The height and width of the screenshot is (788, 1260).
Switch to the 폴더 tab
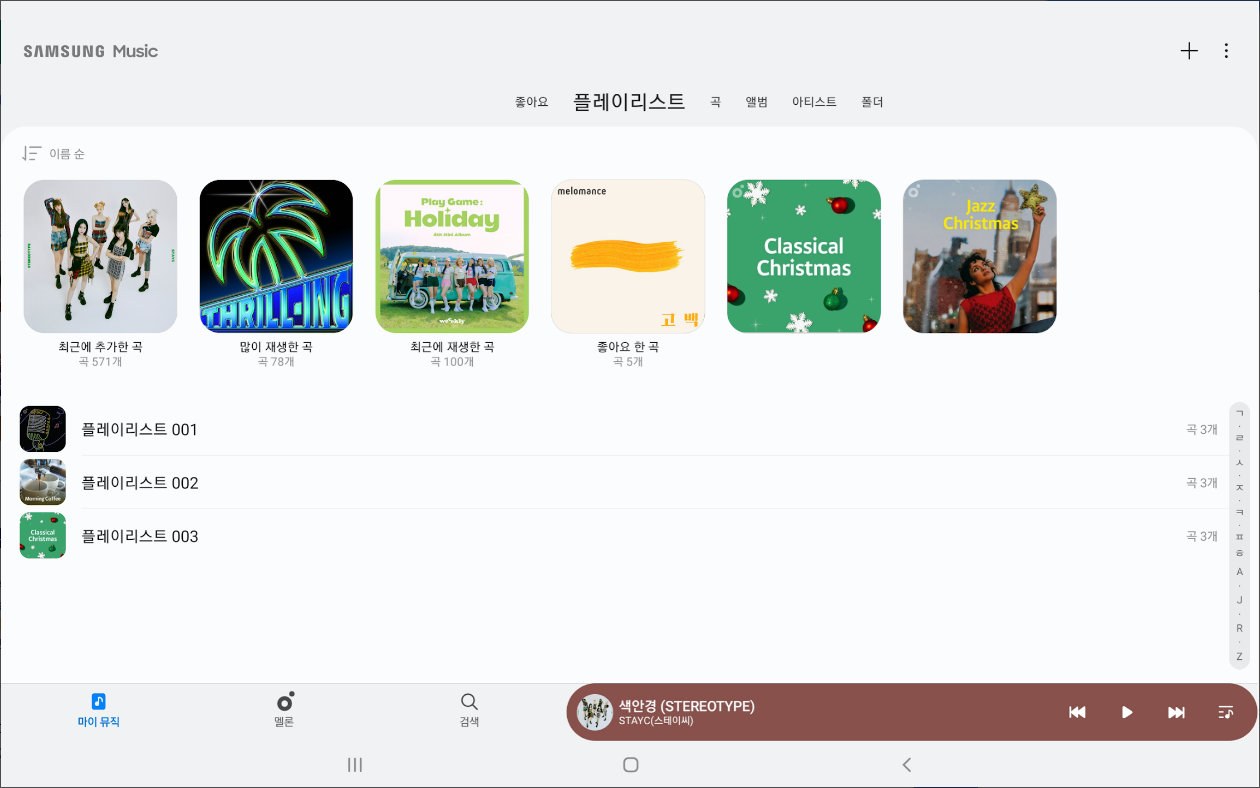[x=871, y=101]
